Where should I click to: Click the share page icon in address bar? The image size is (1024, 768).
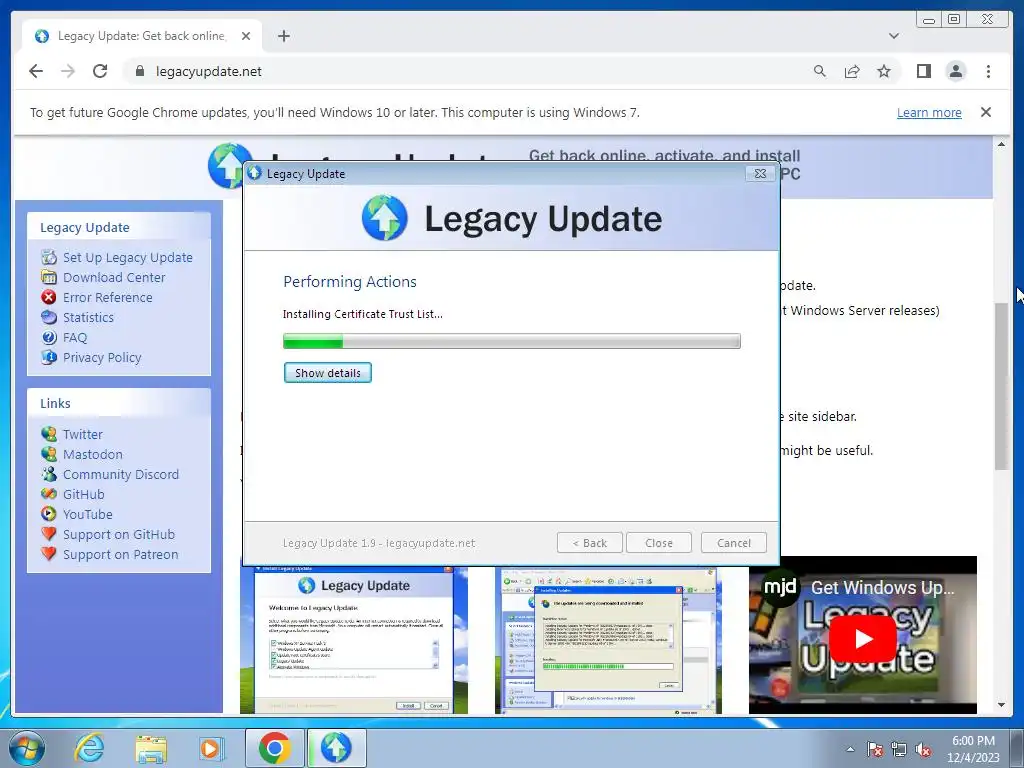[852, 71]
